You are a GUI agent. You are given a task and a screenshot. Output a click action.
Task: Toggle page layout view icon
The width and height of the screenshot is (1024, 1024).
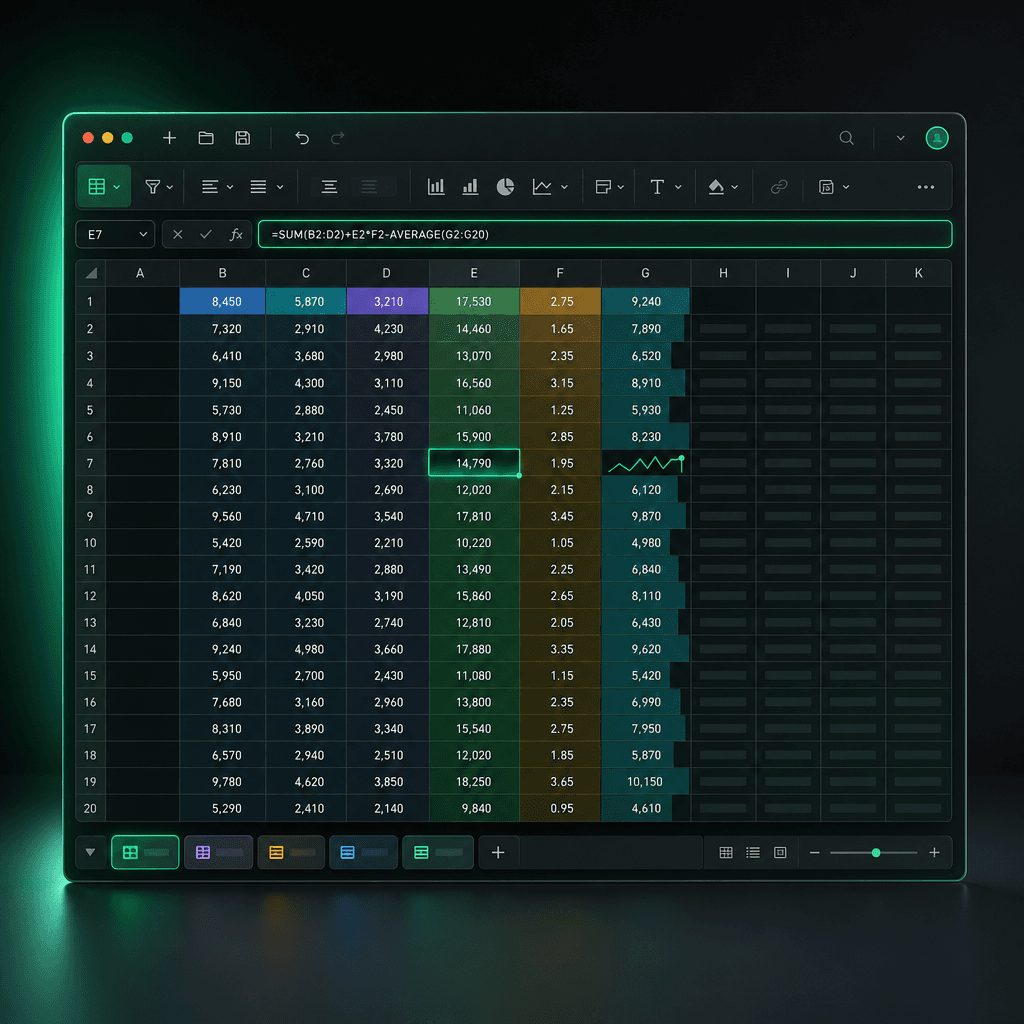click(780, 852)
